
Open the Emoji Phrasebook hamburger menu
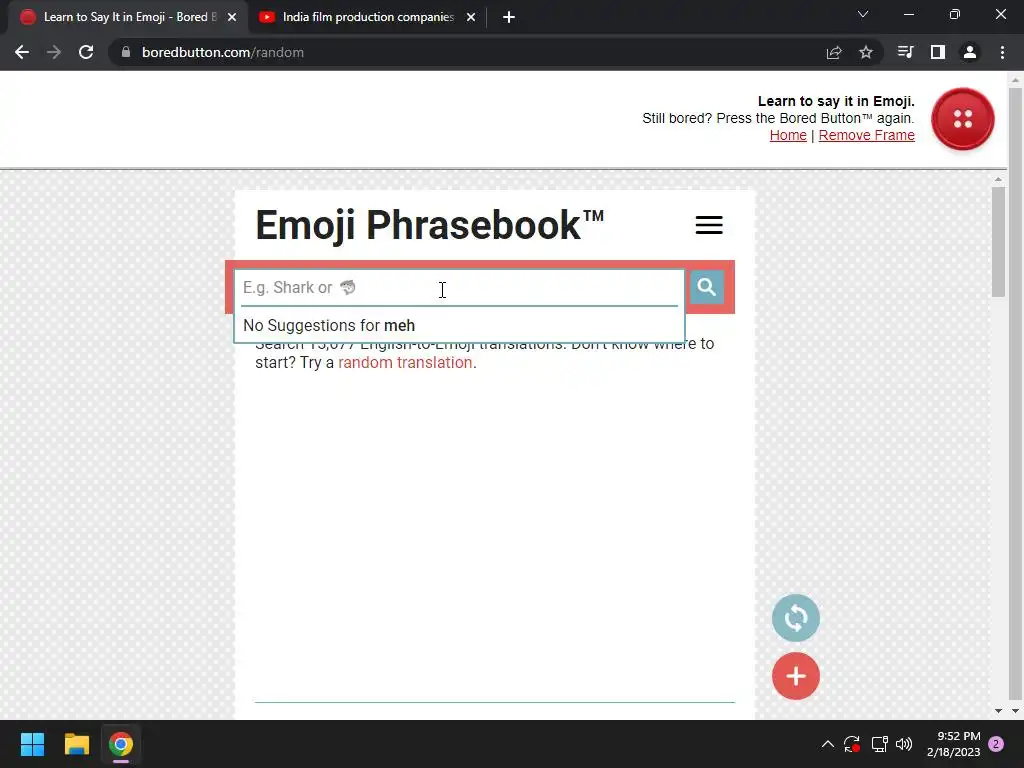pos(709,225)
